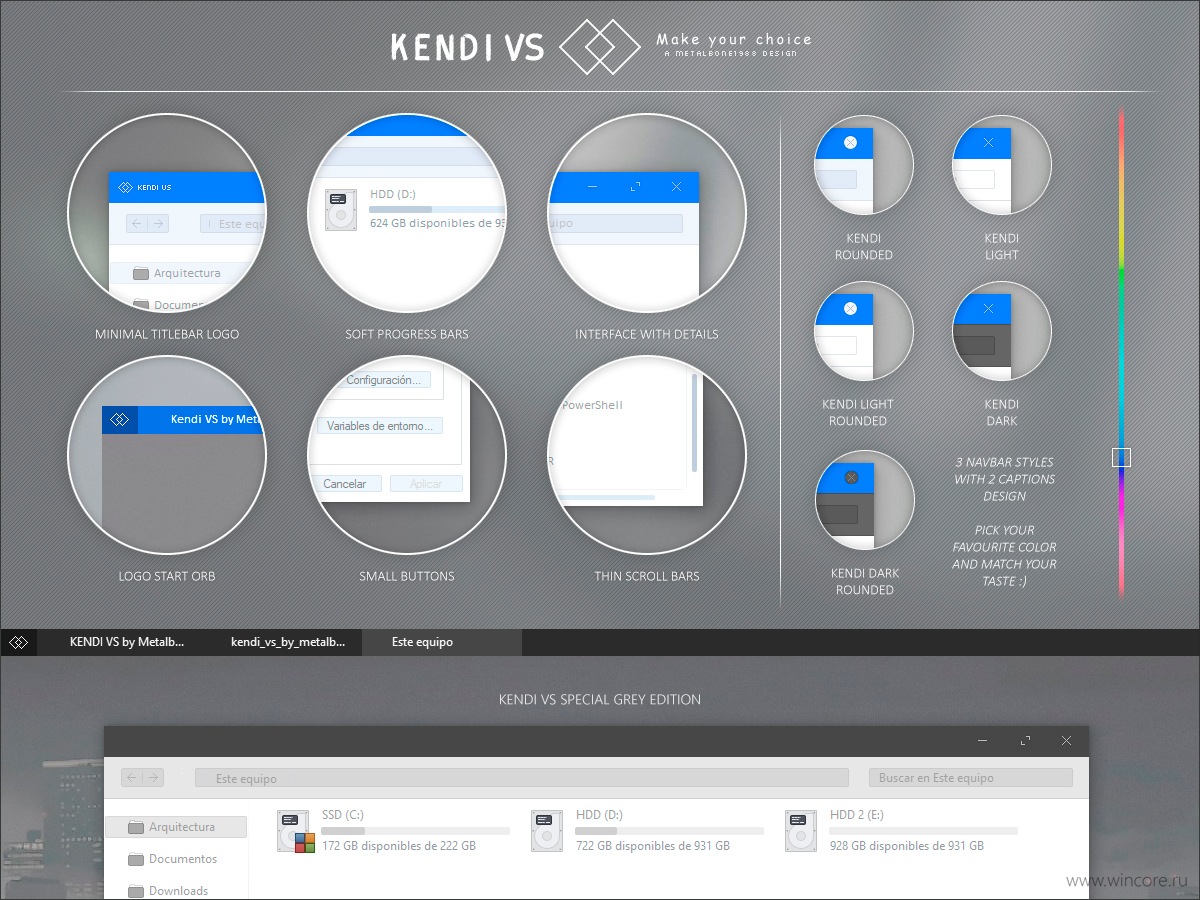Click the 'THIN SCROLL BARS' caption
Viewport: 1200px width, 900px height.
[x=647, y=576]
